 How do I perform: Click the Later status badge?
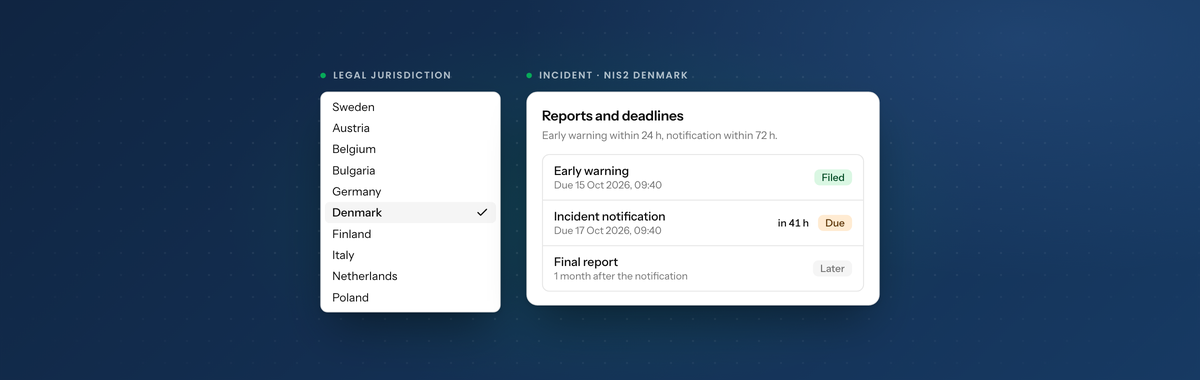click(832, 268)
